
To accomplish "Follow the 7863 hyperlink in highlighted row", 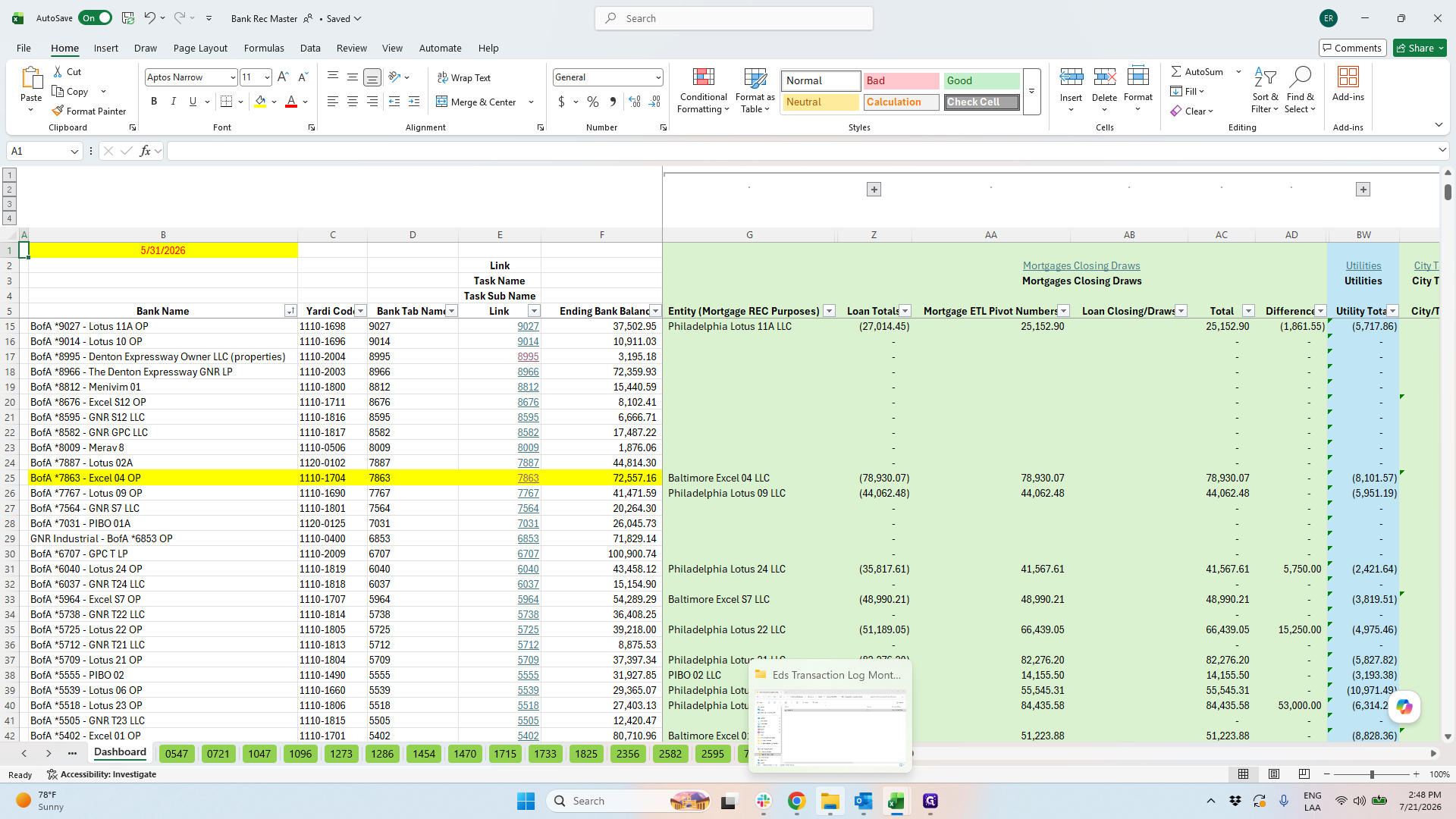I will pyautogui.click(x=529, y=478).
